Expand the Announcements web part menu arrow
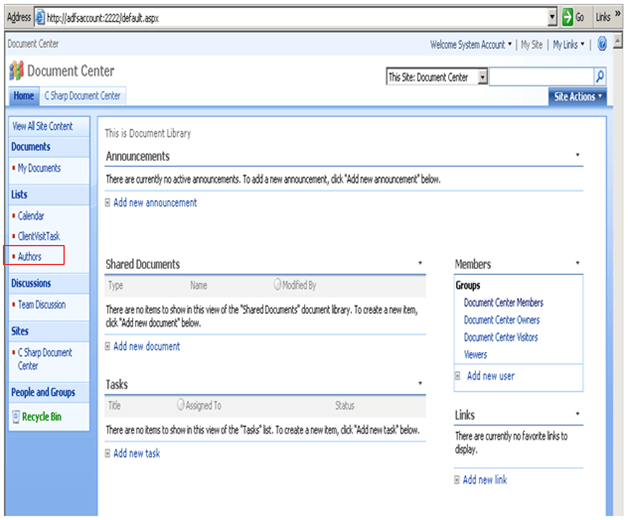Image resolution: width=628 pixels, height=520 pixels. coord(578,156)
